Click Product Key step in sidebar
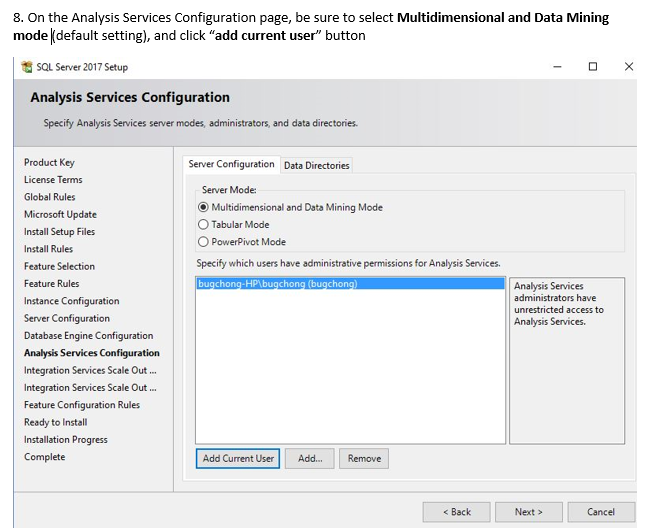The width and height of the screenshot is (647, 528). pyautogui.click(x=49, y=163)
